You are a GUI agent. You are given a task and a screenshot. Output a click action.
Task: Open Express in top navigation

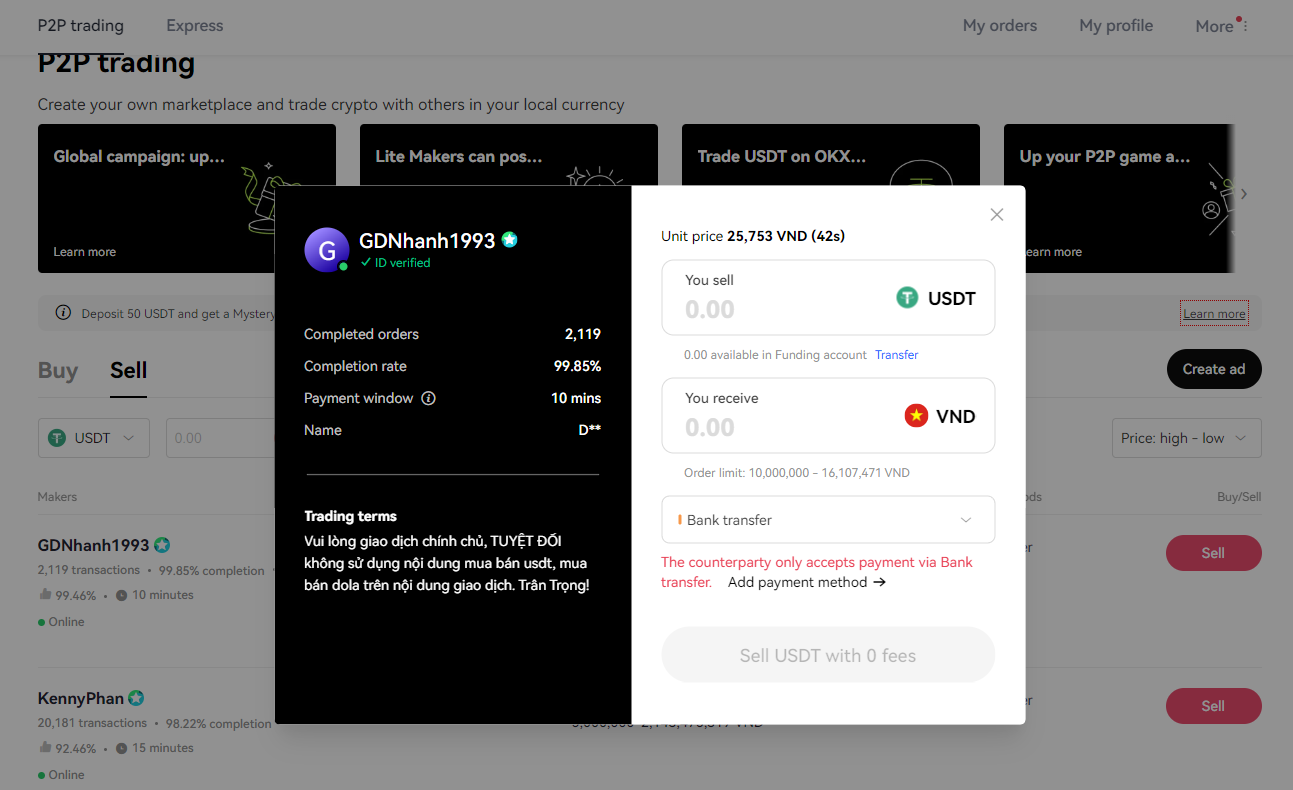pos(195,26)
